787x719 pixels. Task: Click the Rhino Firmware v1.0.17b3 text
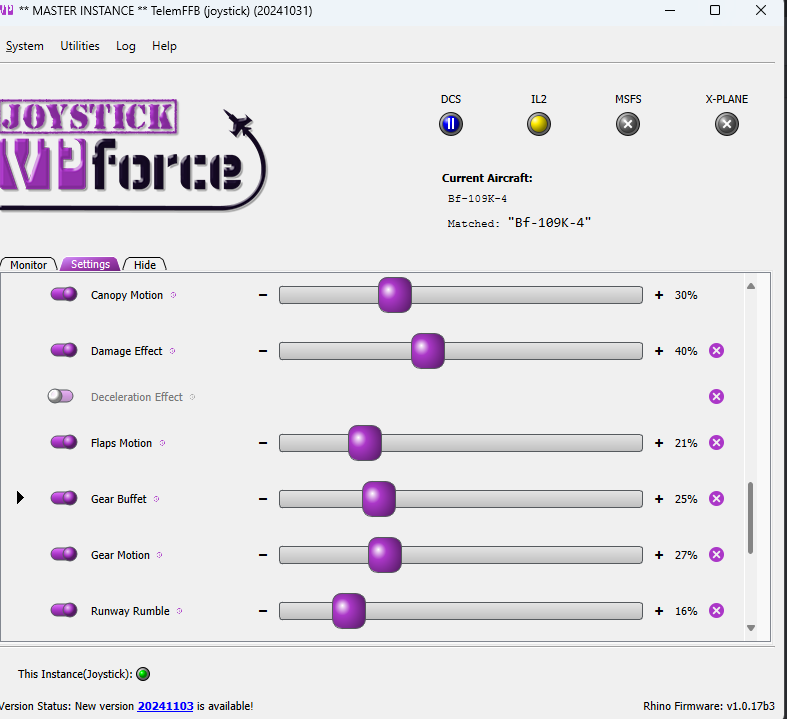[709, 706]
